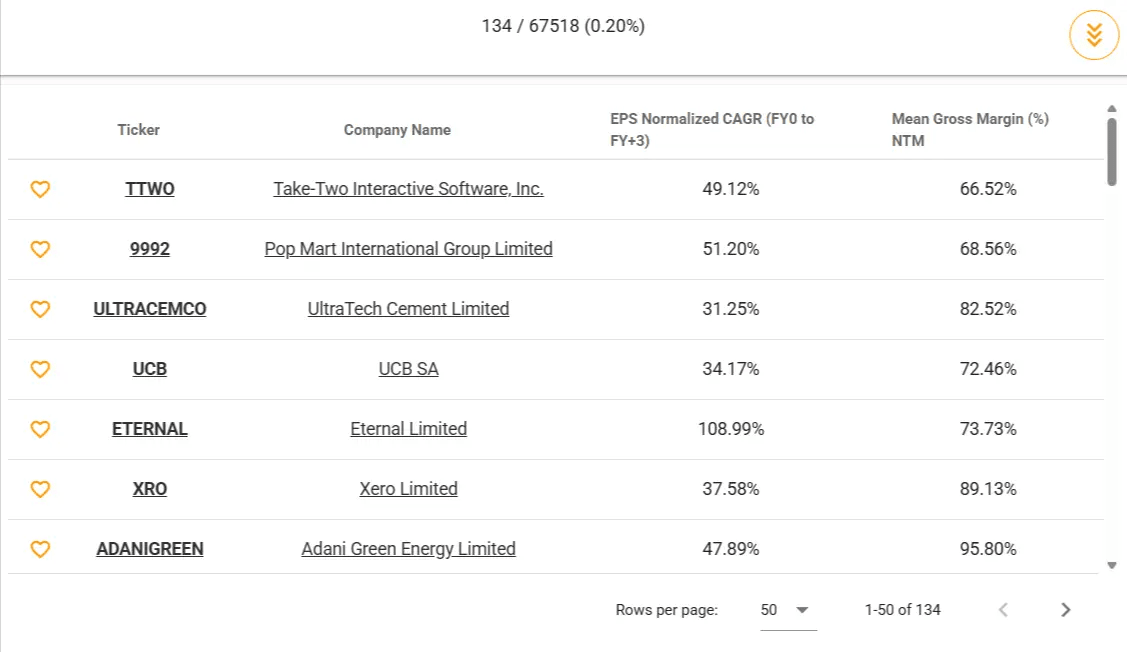The height and width of the screenshot is (652, 1127).
Task: Open the double-chevron expand button top right
Action: (1094, 34)
